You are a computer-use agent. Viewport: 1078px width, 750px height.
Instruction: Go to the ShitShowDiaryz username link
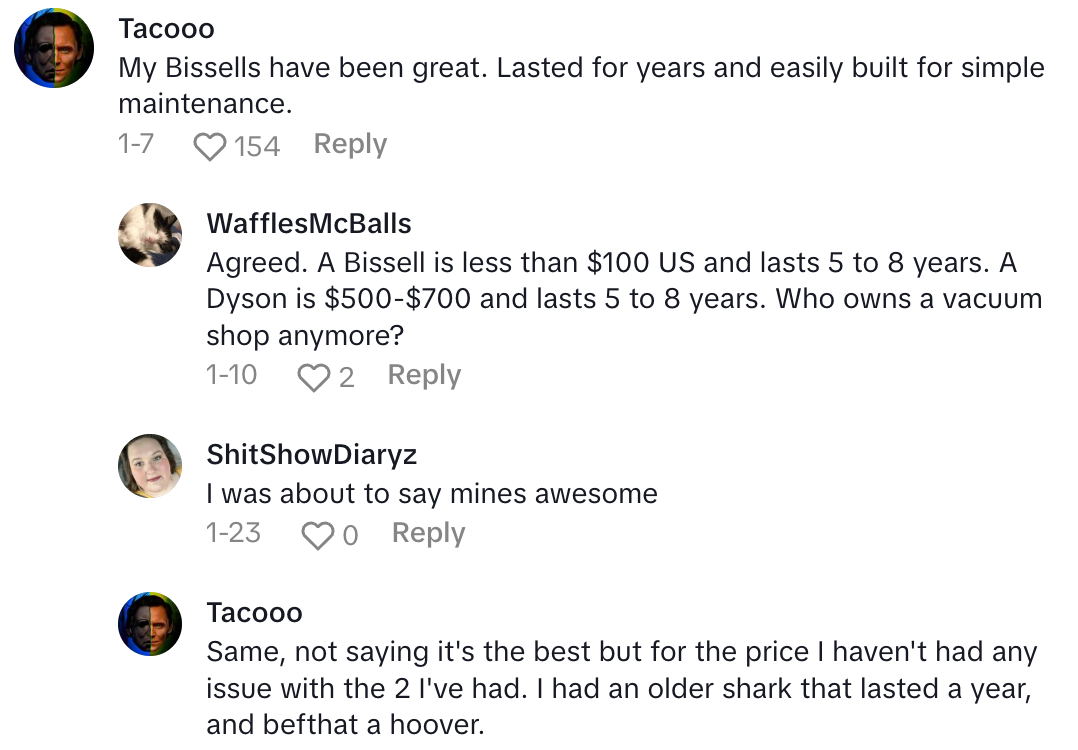point(311,455)
